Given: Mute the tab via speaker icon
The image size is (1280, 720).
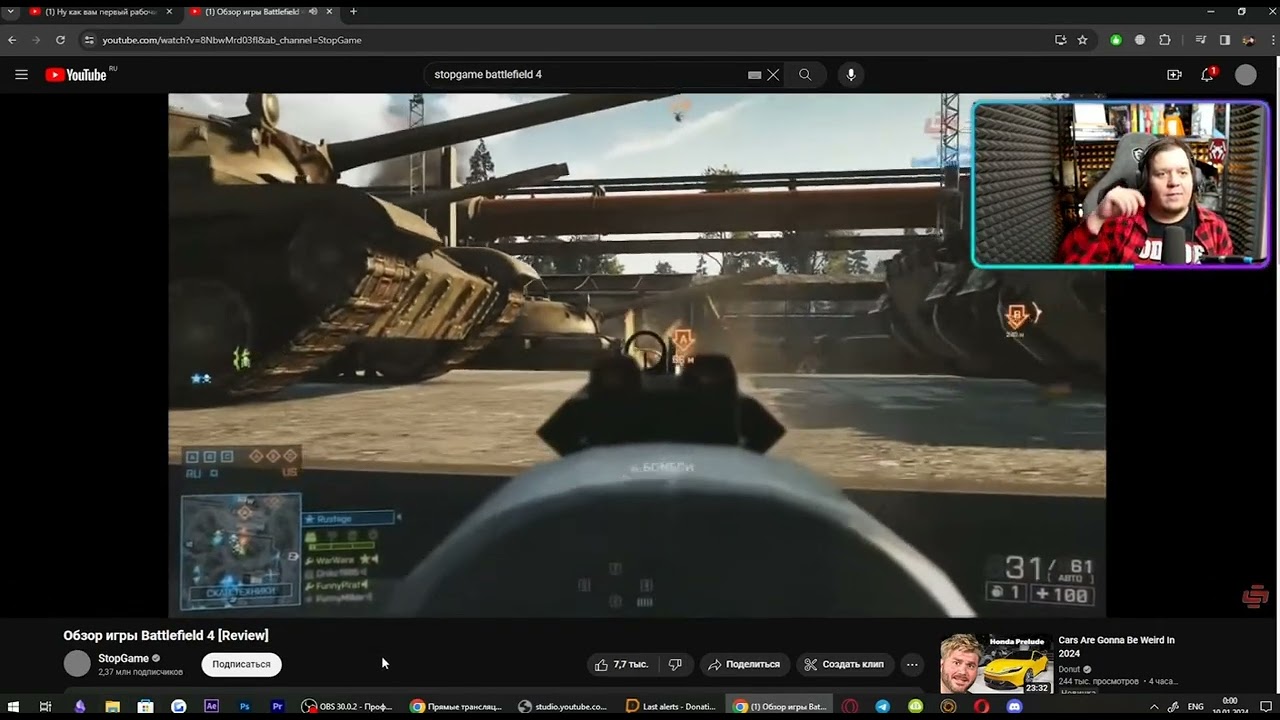Looking at the screenshot, I should (x=314, y=12).
